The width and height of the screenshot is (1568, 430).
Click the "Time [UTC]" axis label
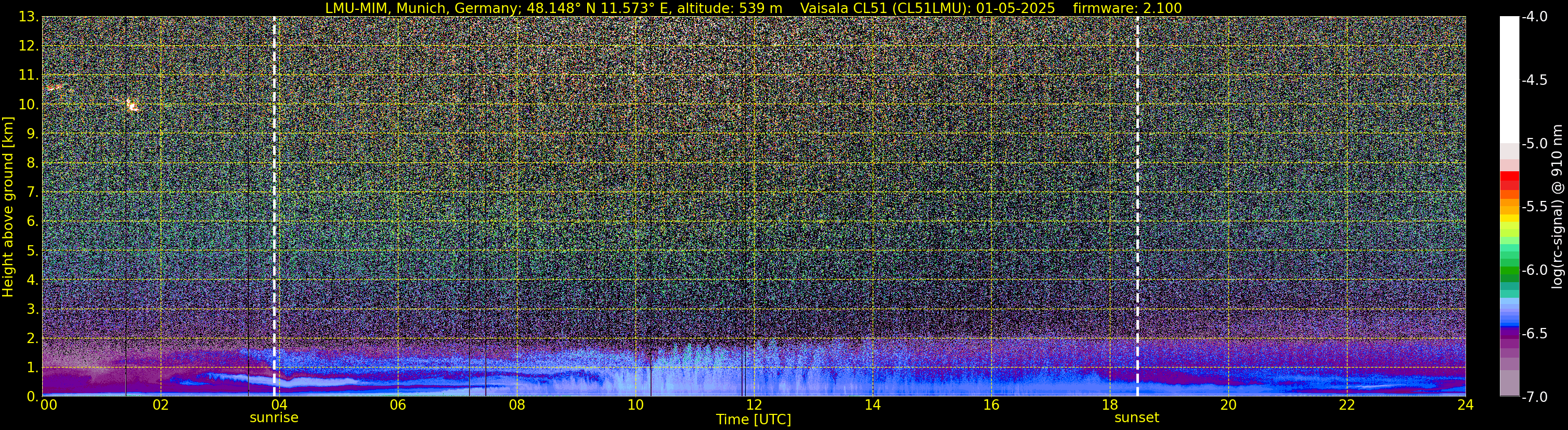pyautogui.click(x=754, y=420)
